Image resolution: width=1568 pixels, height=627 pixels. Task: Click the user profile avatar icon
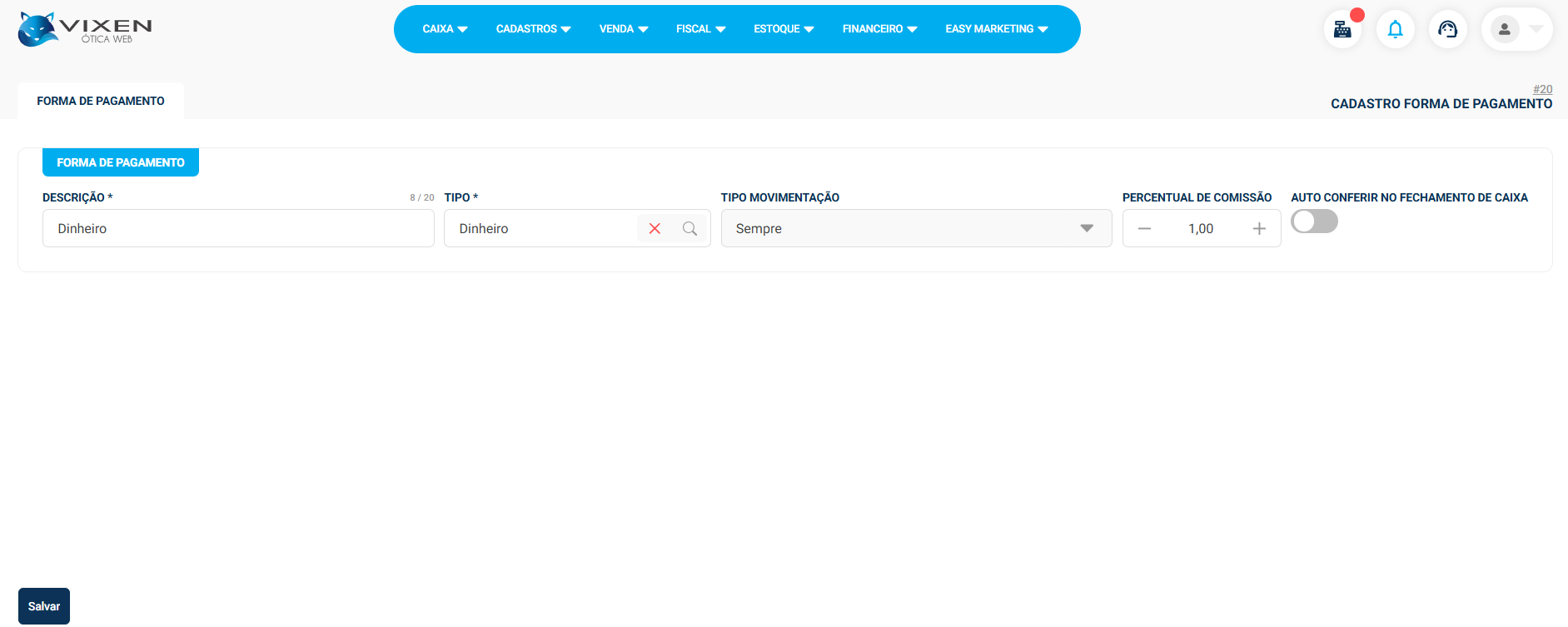(1504, 30)
